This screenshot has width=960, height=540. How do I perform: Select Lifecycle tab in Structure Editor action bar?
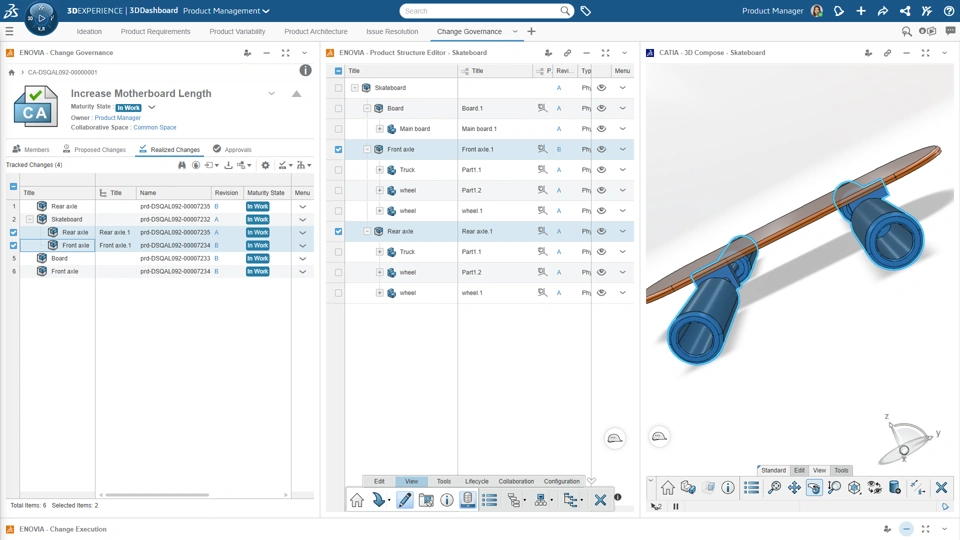pos(477,481)
